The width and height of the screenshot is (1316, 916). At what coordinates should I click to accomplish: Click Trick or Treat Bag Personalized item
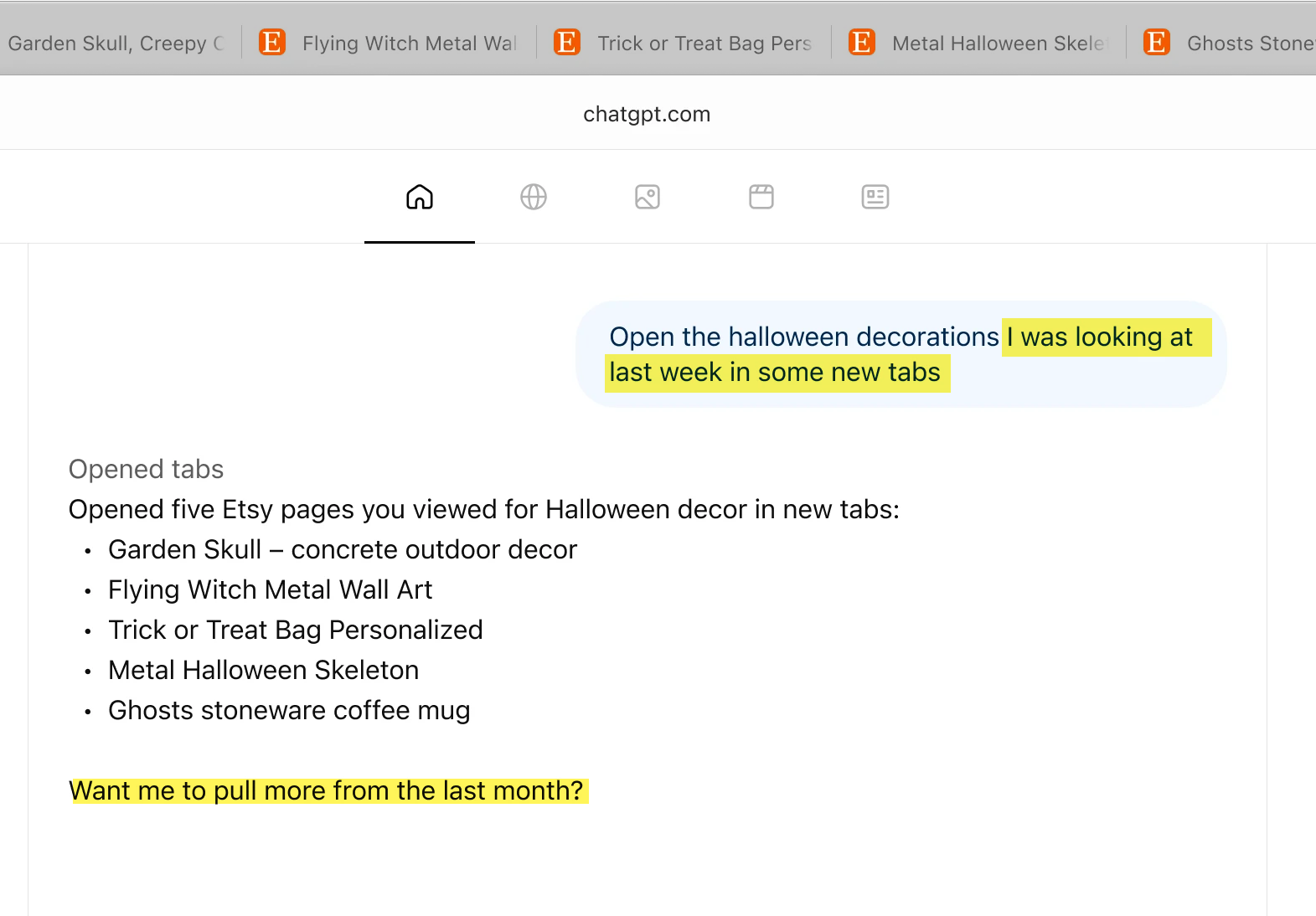[295, 630]
